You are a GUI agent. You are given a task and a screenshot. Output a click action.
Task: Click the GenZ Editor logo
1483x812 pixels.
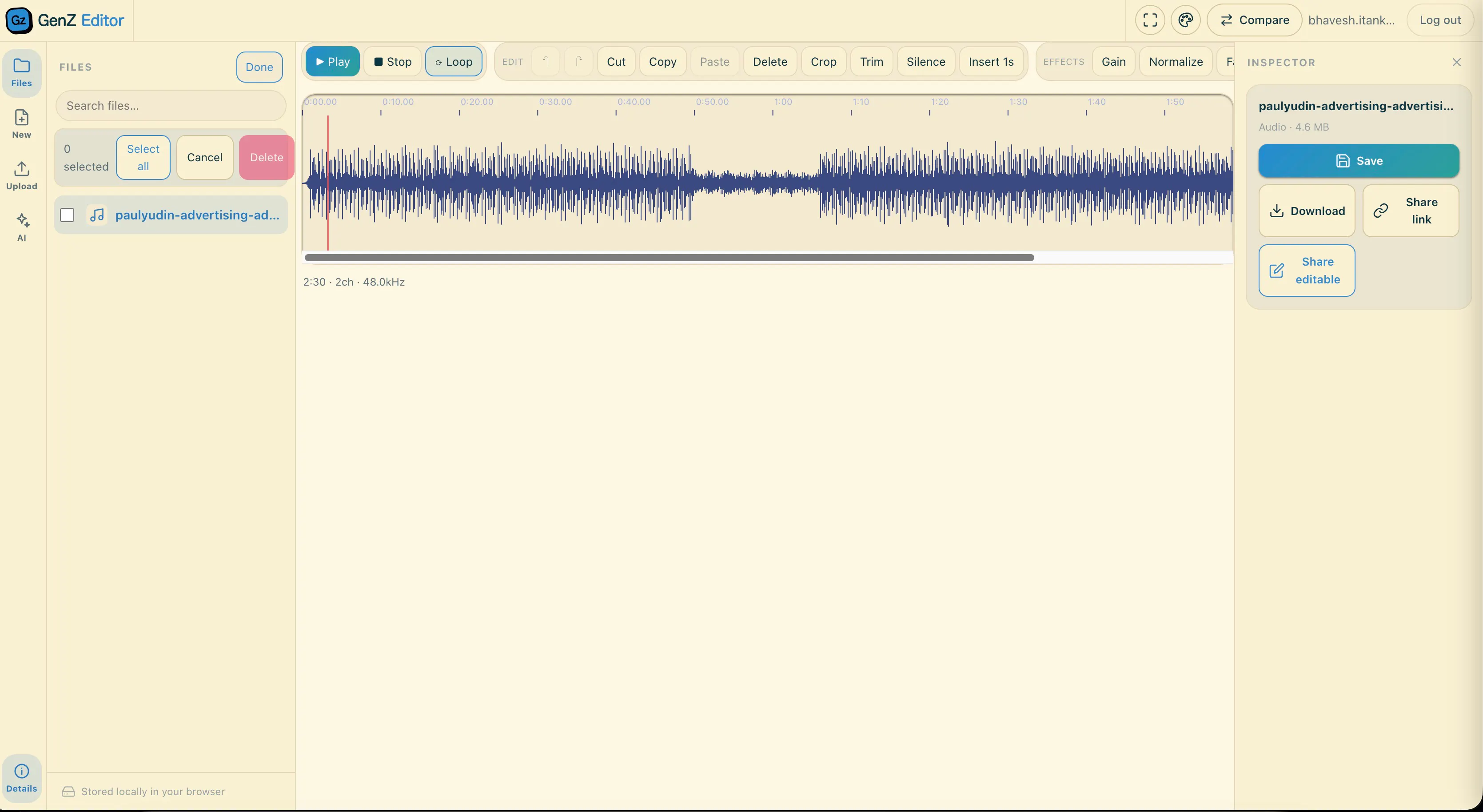click(65, 20)
